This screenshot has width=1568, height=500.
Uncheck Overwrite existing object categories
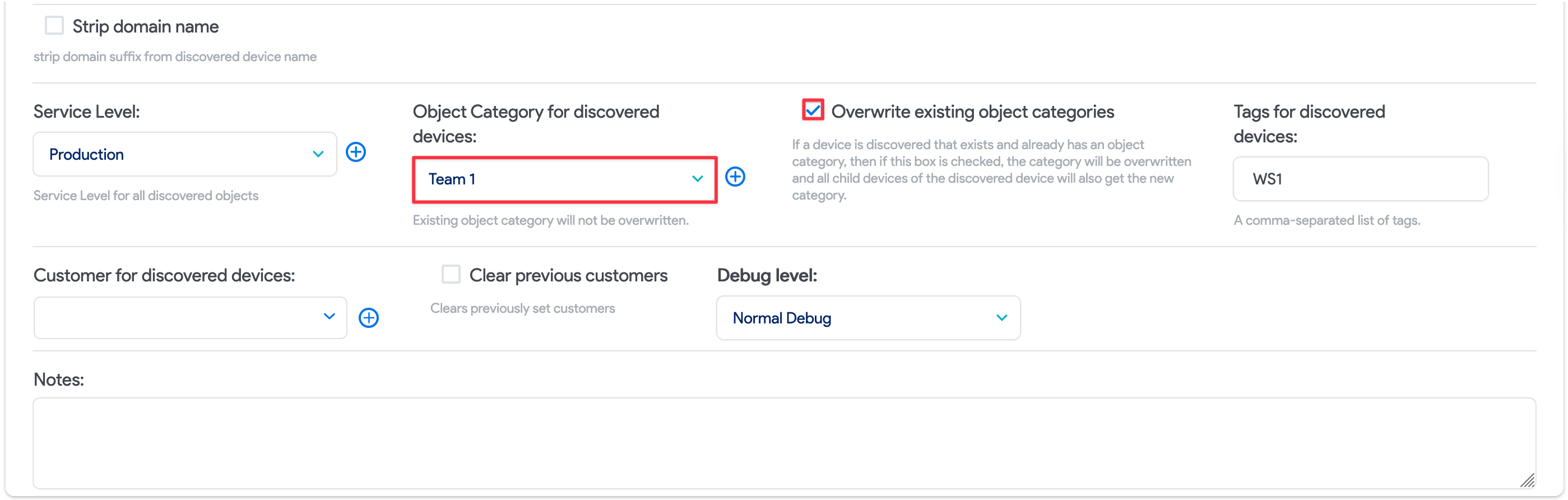point(812,110)
